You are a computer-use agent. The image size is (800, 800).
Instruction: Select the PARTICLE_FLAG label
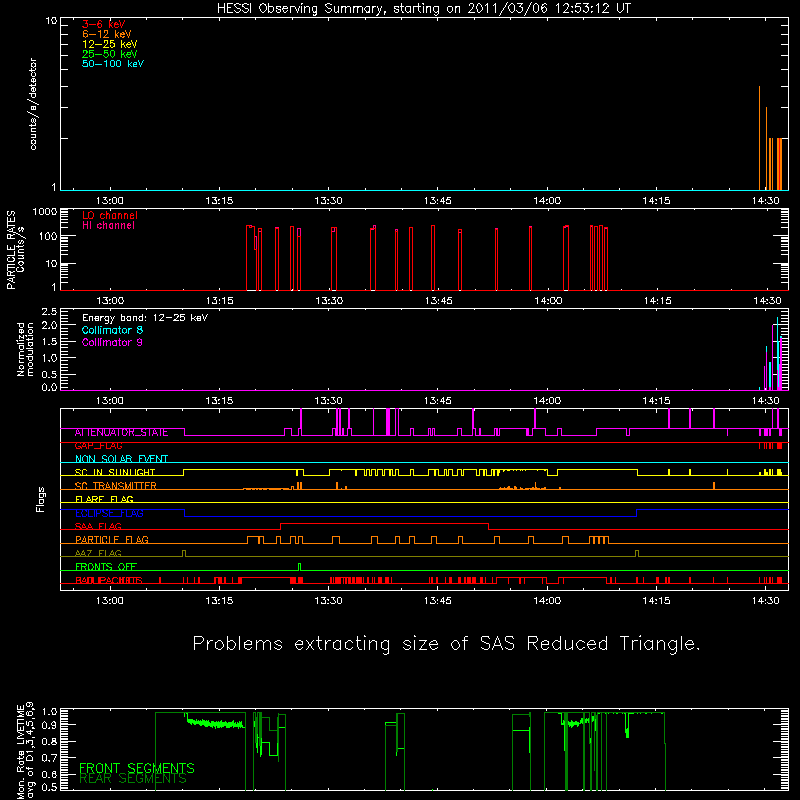(x=112, y=540)
